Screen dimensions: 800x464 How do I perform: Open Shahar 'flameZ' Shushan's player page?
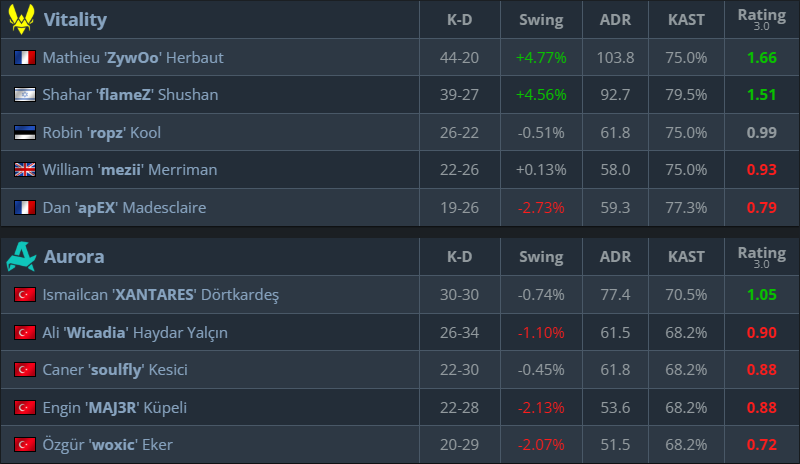click(130, 95)
